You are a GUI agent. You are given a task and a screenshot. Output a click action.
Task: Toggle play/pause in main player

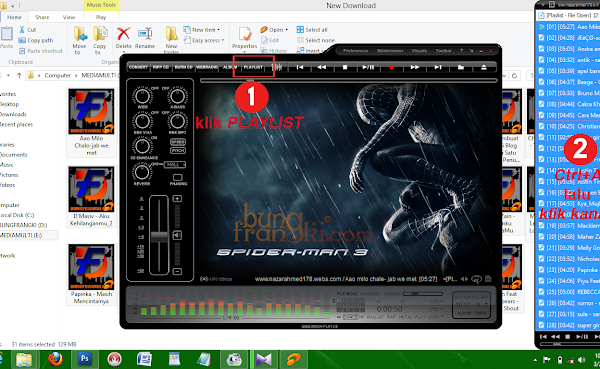[x=368, y=67]
